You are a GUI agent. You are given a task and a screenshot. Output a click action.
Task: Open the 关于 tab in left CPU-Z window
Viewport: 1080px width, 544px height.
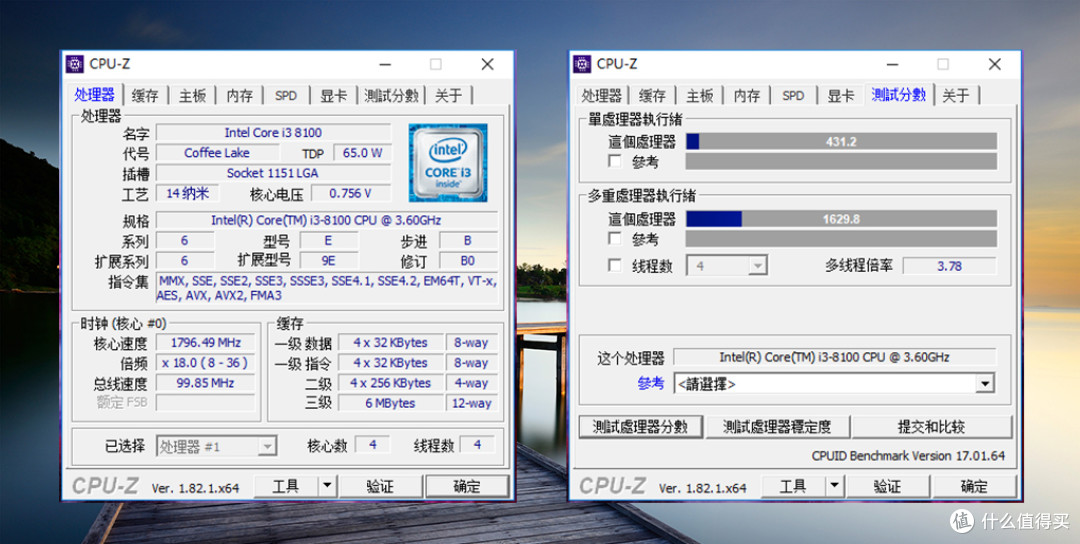(448, 96)
